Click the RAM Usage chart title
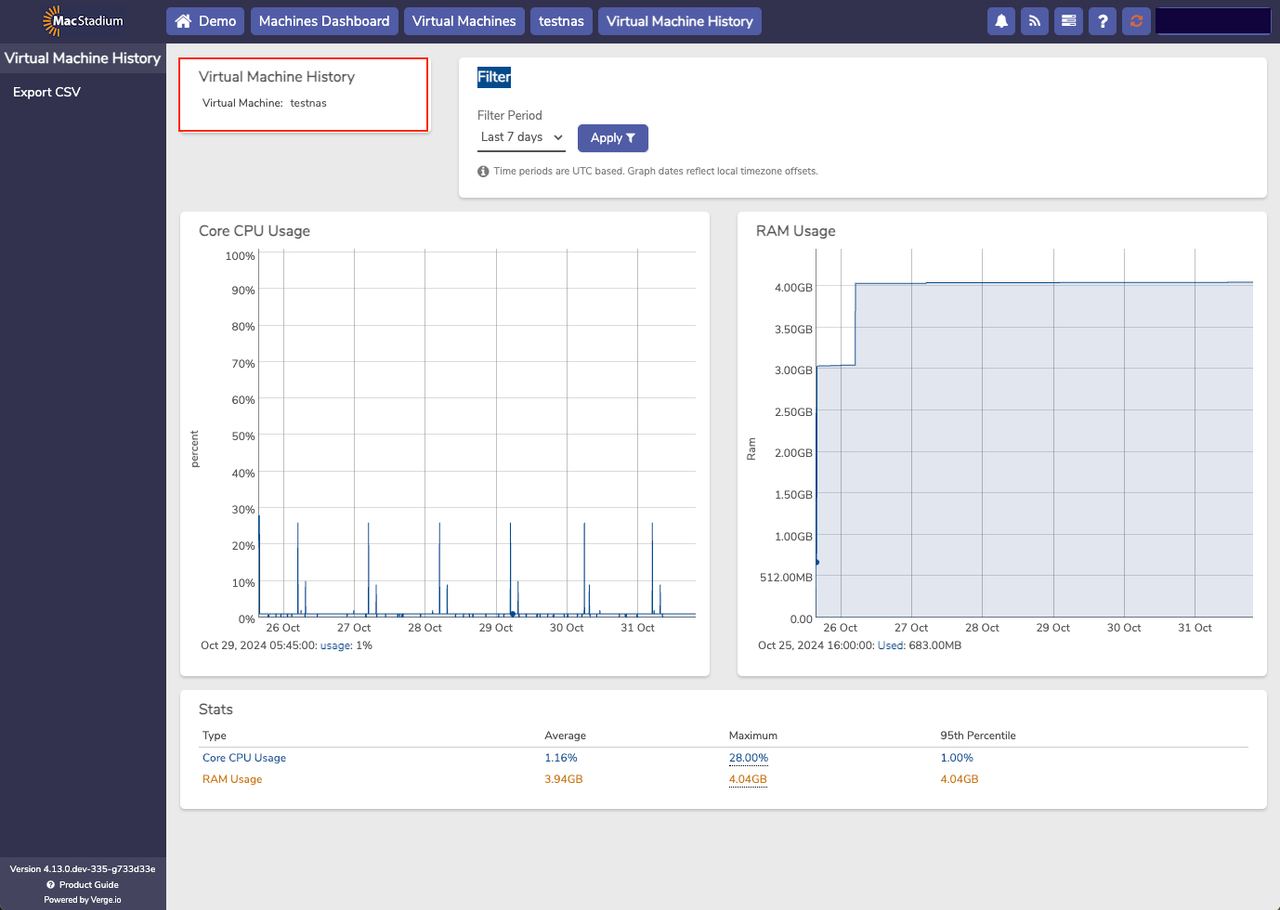This screenshot has height=910, width=1280. (795, 231)
